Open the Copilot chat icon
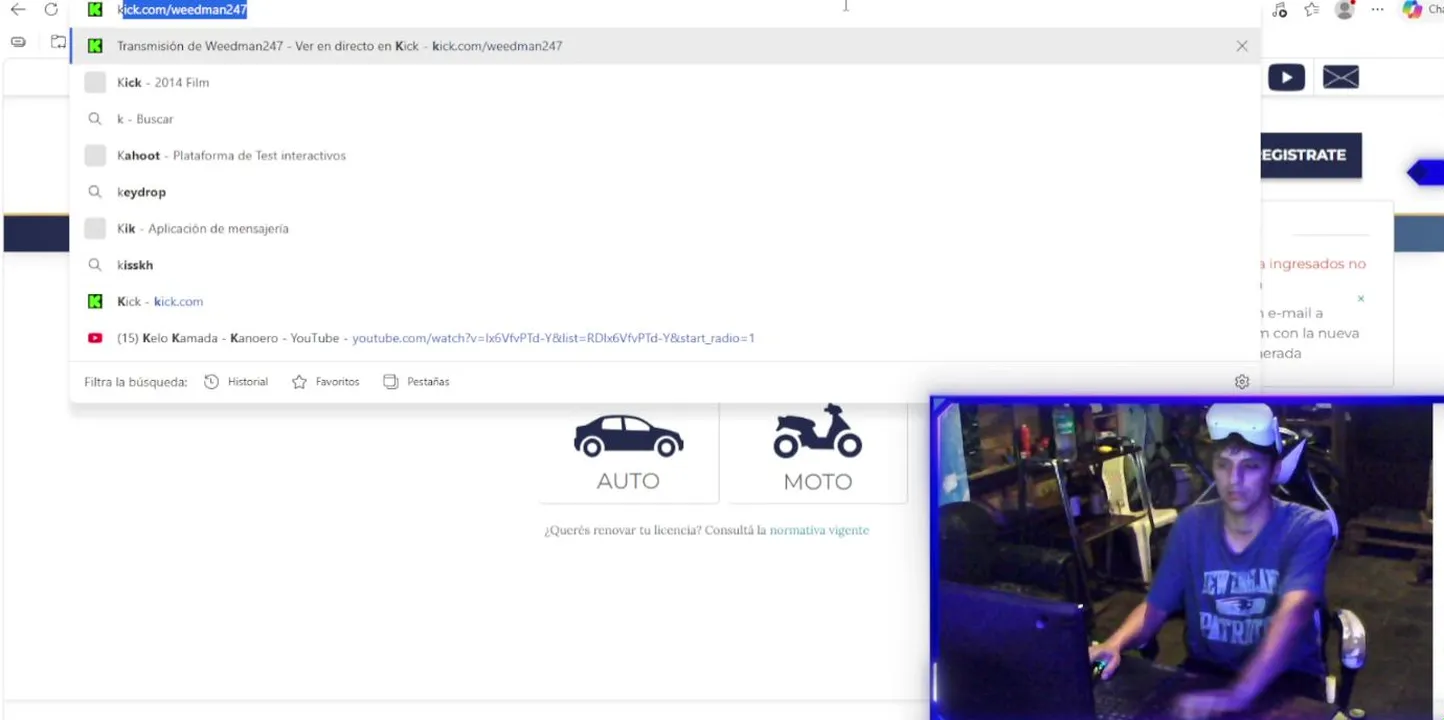1444x720 pixels. (1412, 10)
